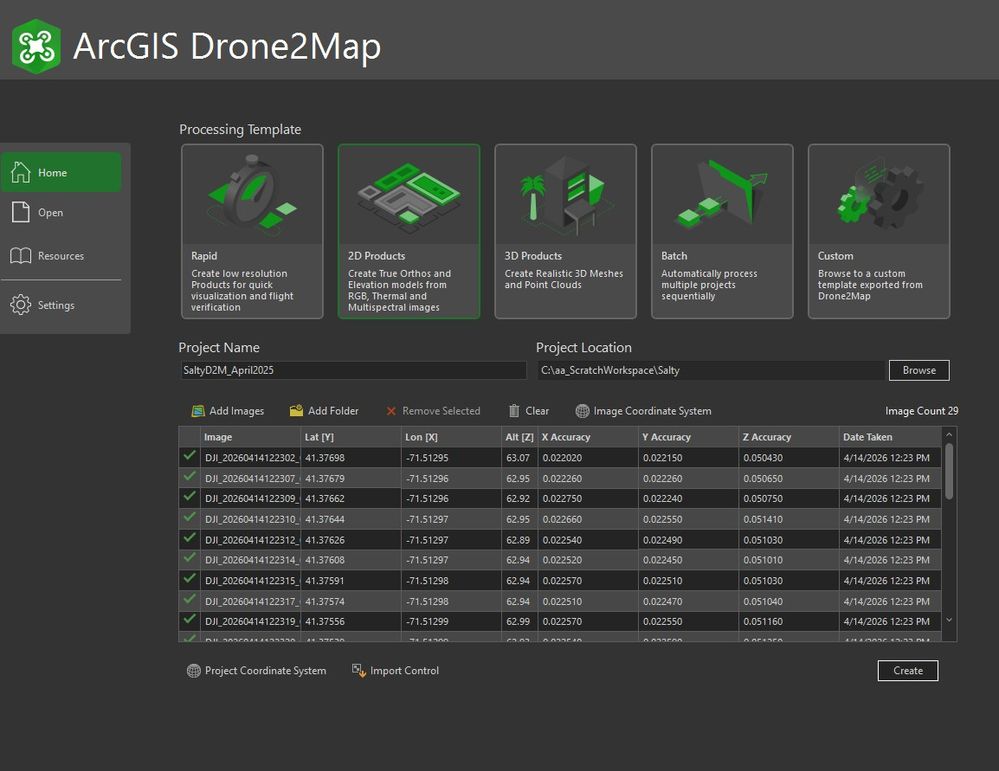Click the Remove Selected red X icon

point(391,411)
